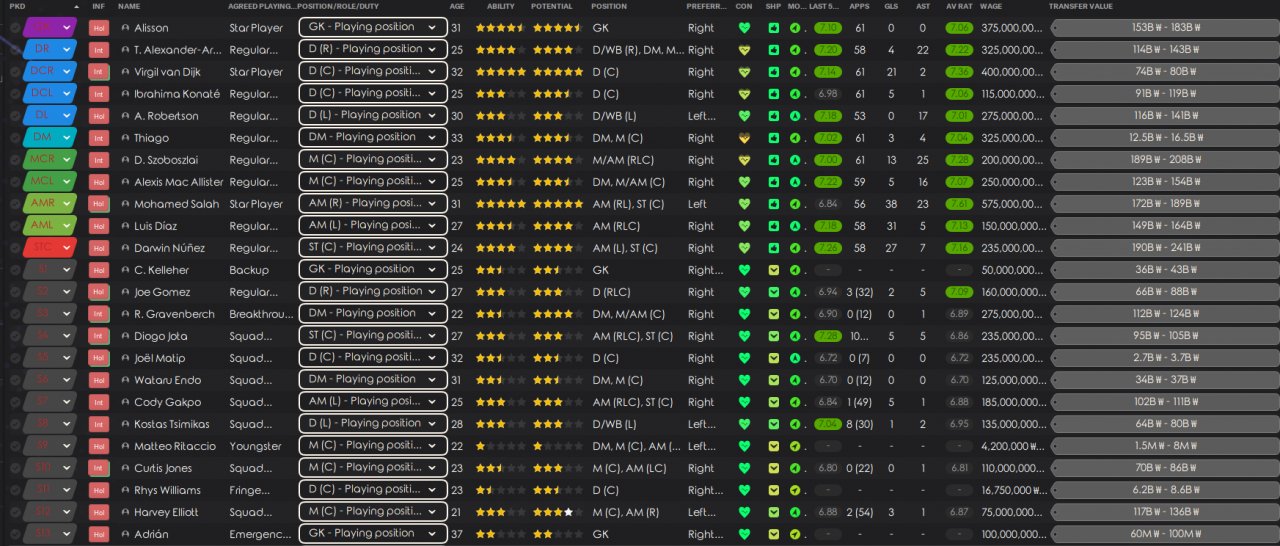1280x546 pixels.
Task: Tick the selection circle for Mohamed Salah
Action: [15, 204]
